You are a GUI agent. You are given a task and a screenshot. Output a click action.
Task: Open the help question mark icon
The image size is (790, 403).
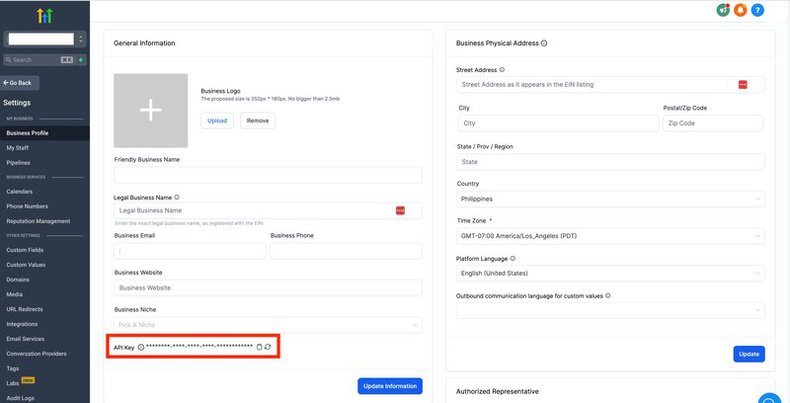click(757, 10)
